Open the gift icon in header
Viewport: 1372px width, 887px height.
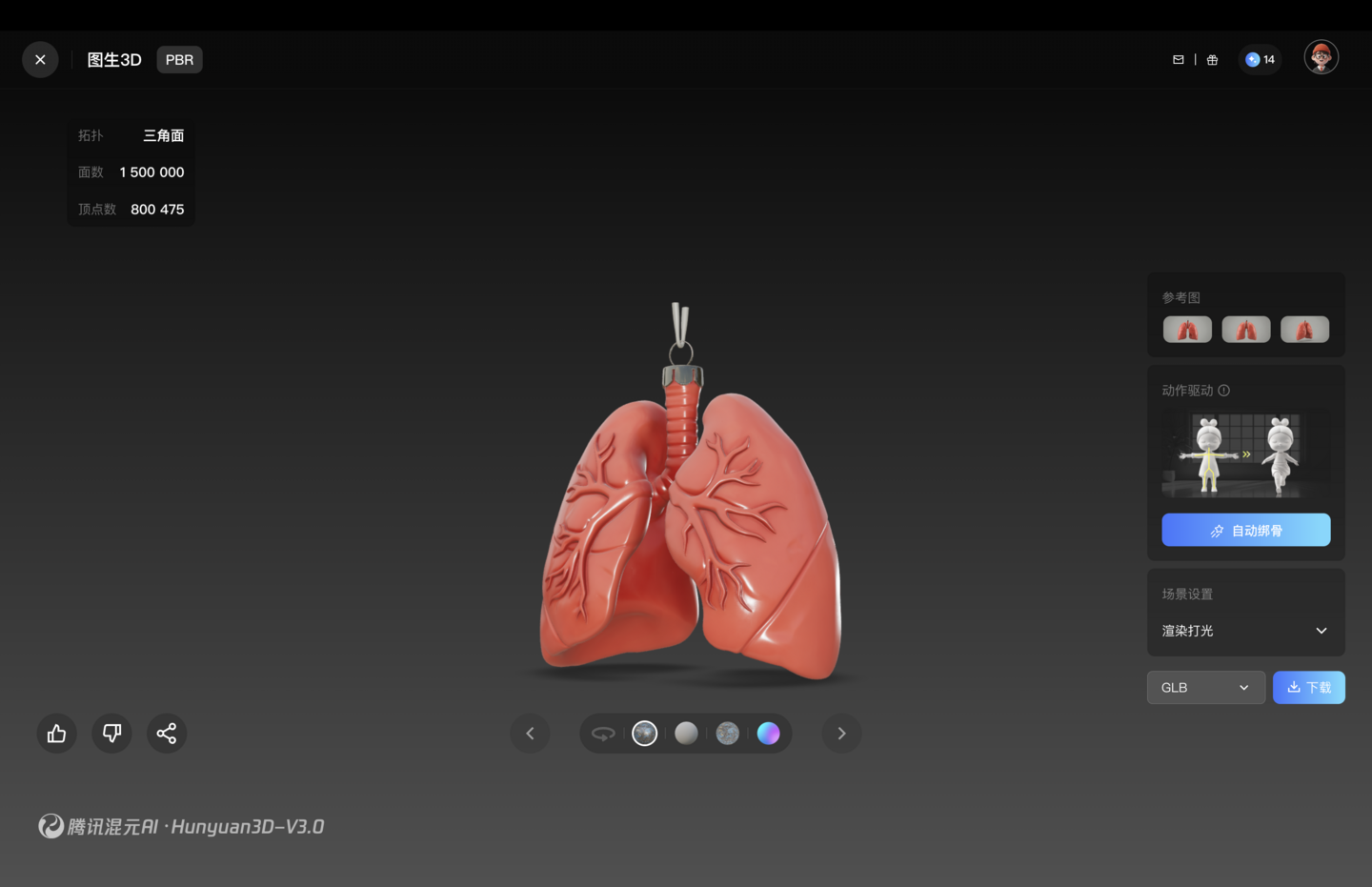tap(1213, 59)
